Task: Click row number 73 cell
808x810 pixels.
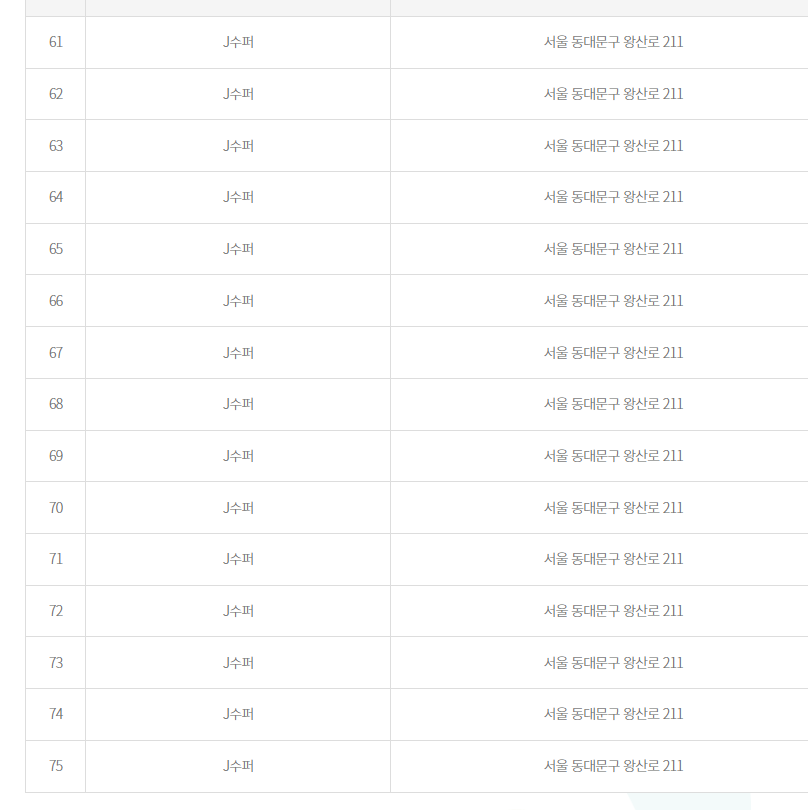Action: click(x=56, y=663)
